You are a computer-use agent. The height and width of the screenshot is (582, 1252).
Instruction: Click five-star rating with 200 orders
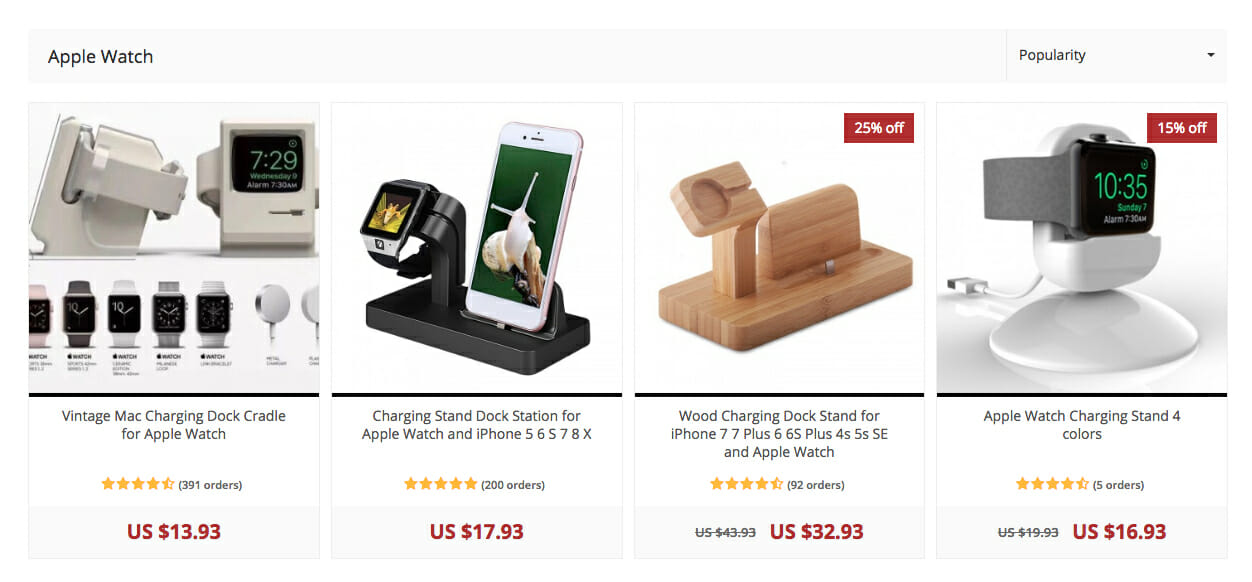tap(441, 484)
